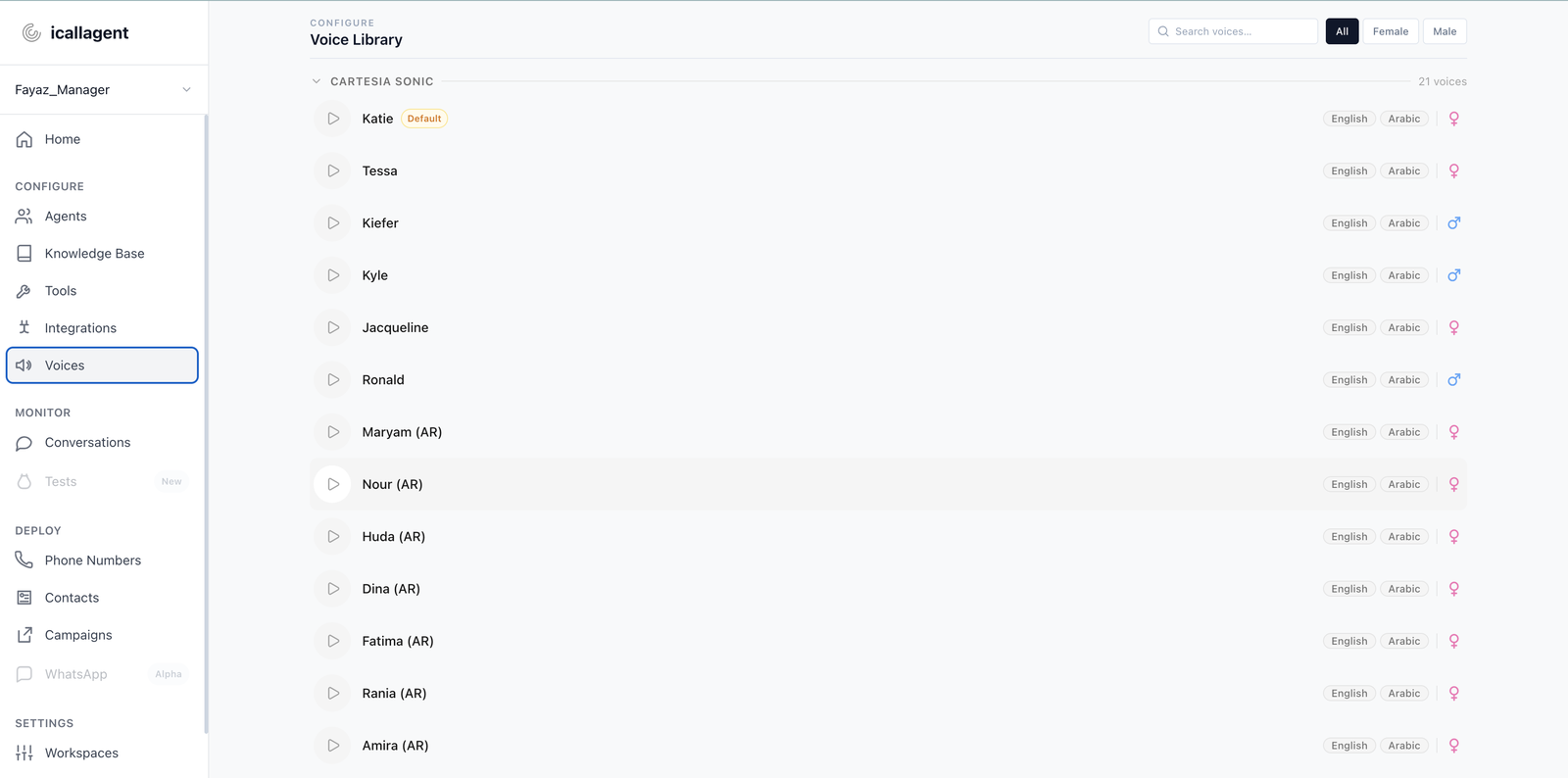Open the Fayaz_Manager workspace dropdown

coord(104,90)
